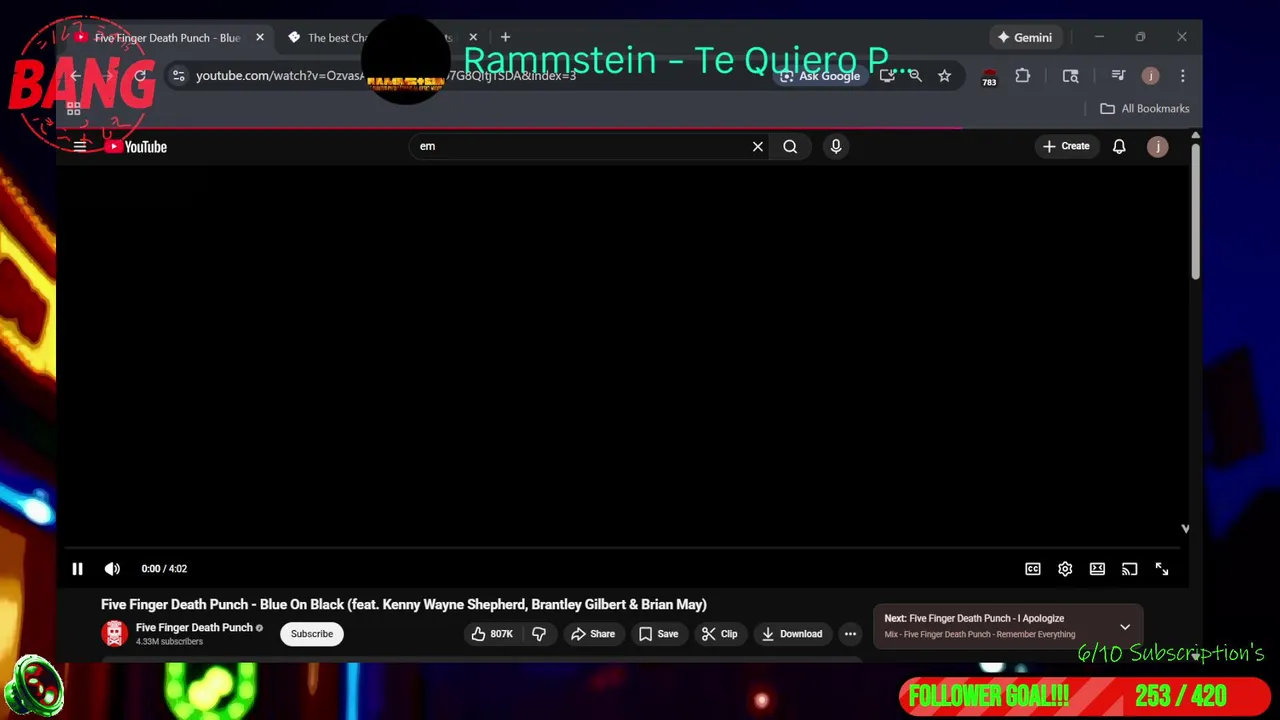
Task: Install app icon in address bar
Action: [886, 76]
